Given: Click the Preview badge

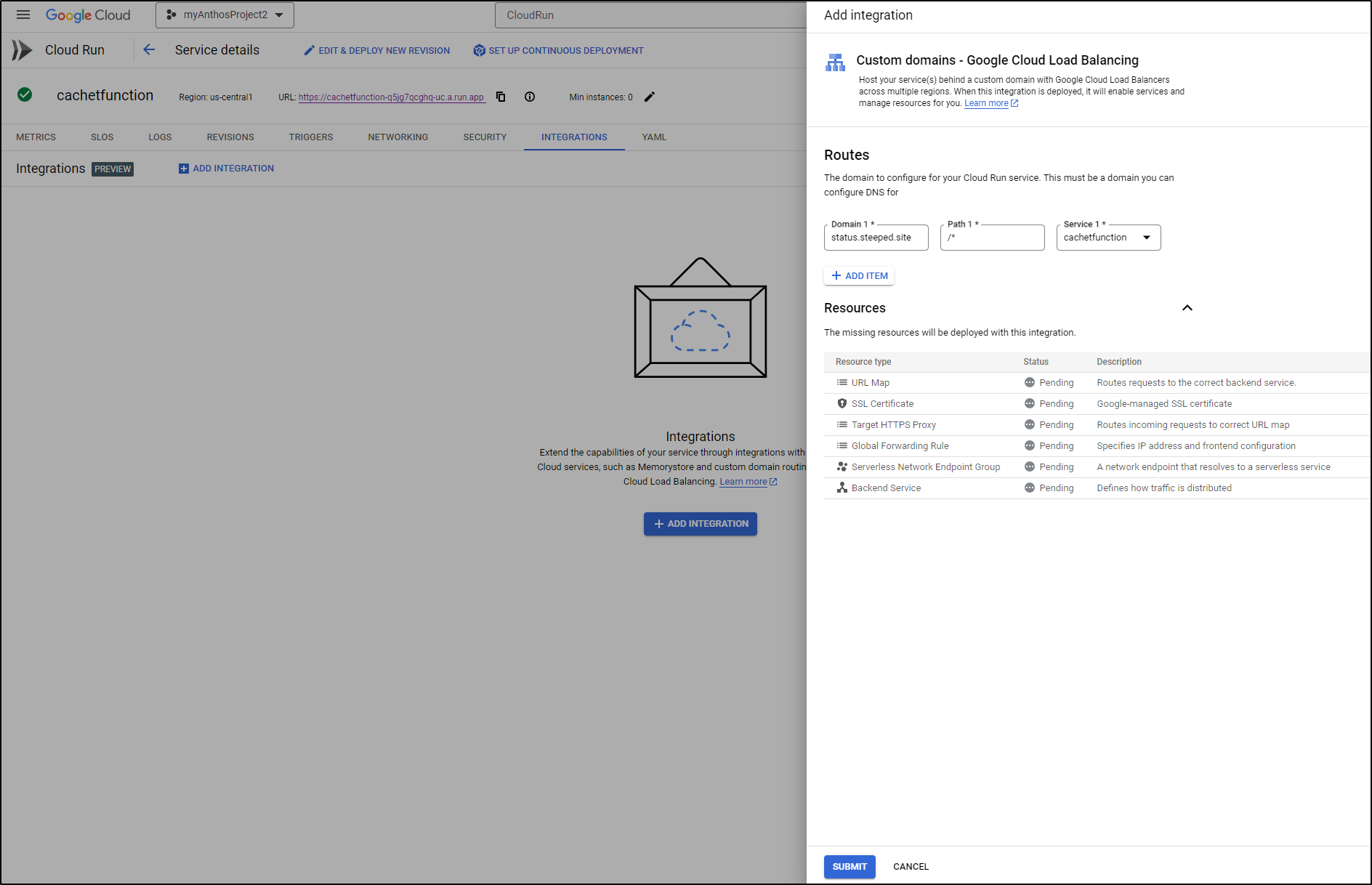Looking at the screenshot, I should [x=113, y=169].
